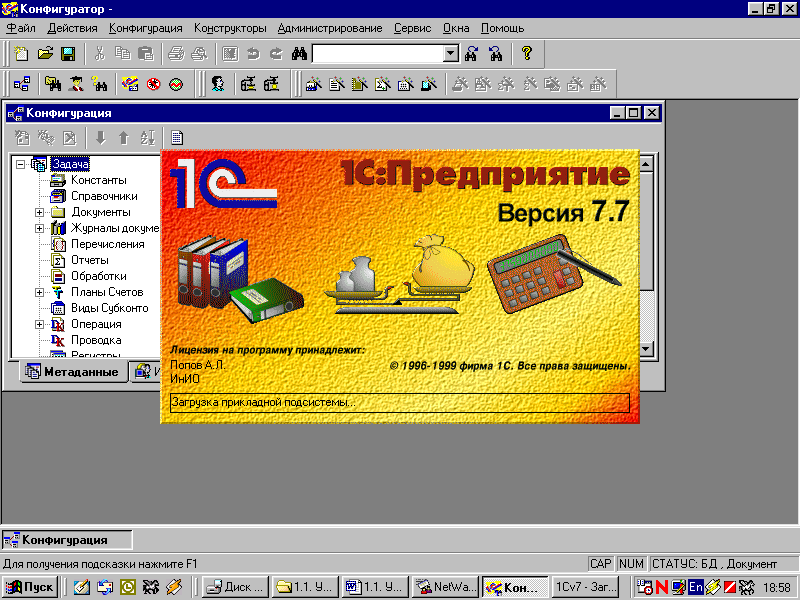The image size is (800, 600).
Task: Click the search text input field
Action: (x=378, y=54)
